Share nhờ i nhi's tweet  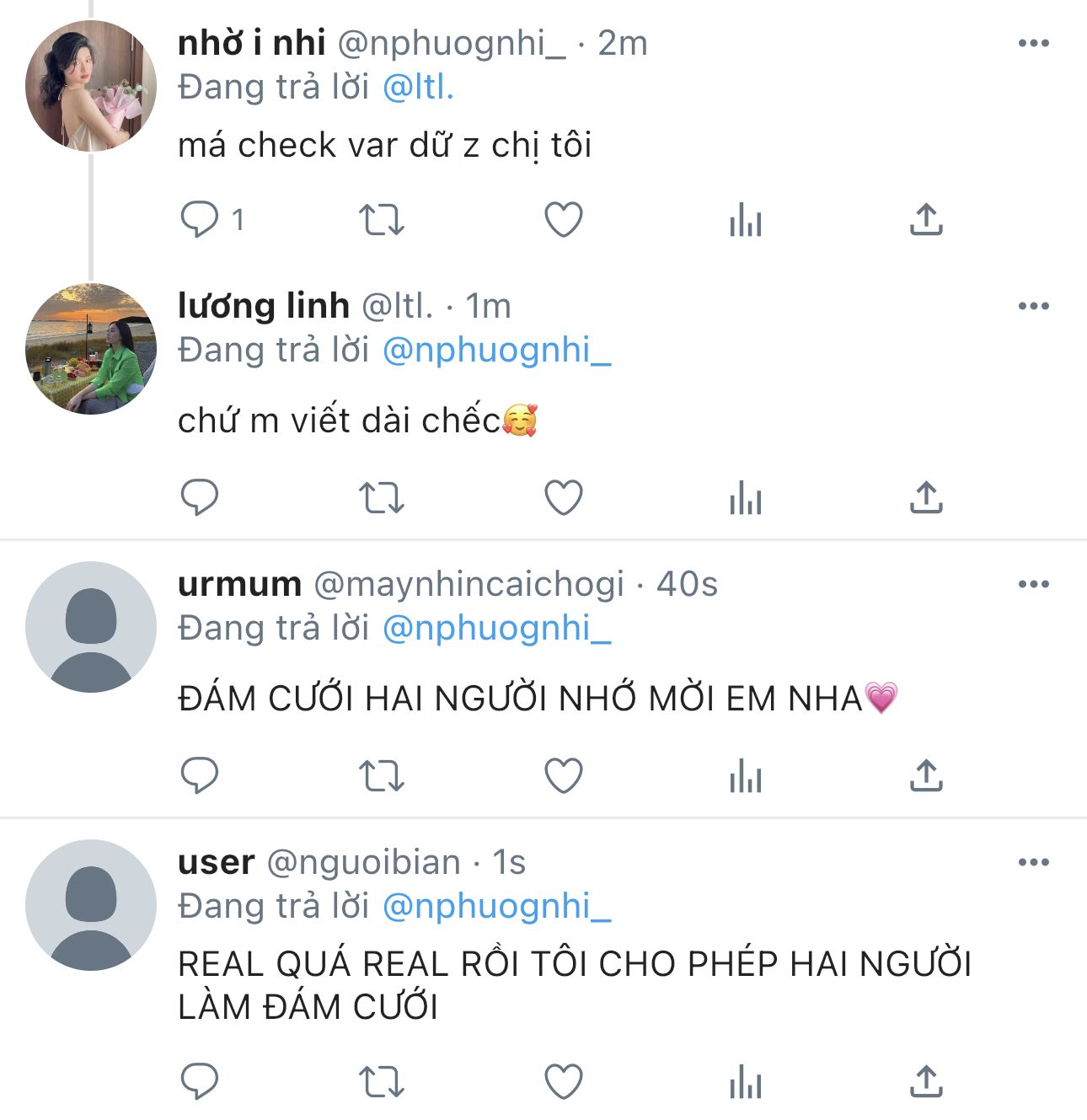pyautogui.click(x=926, y=220)
